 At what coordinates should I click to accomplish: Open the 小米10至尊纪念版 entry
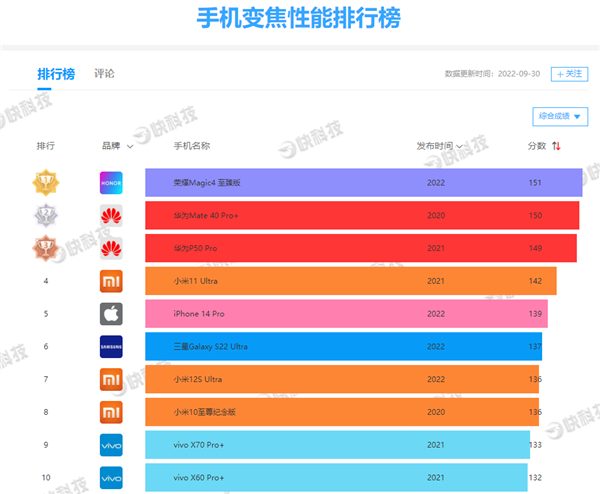click(342, 412)
